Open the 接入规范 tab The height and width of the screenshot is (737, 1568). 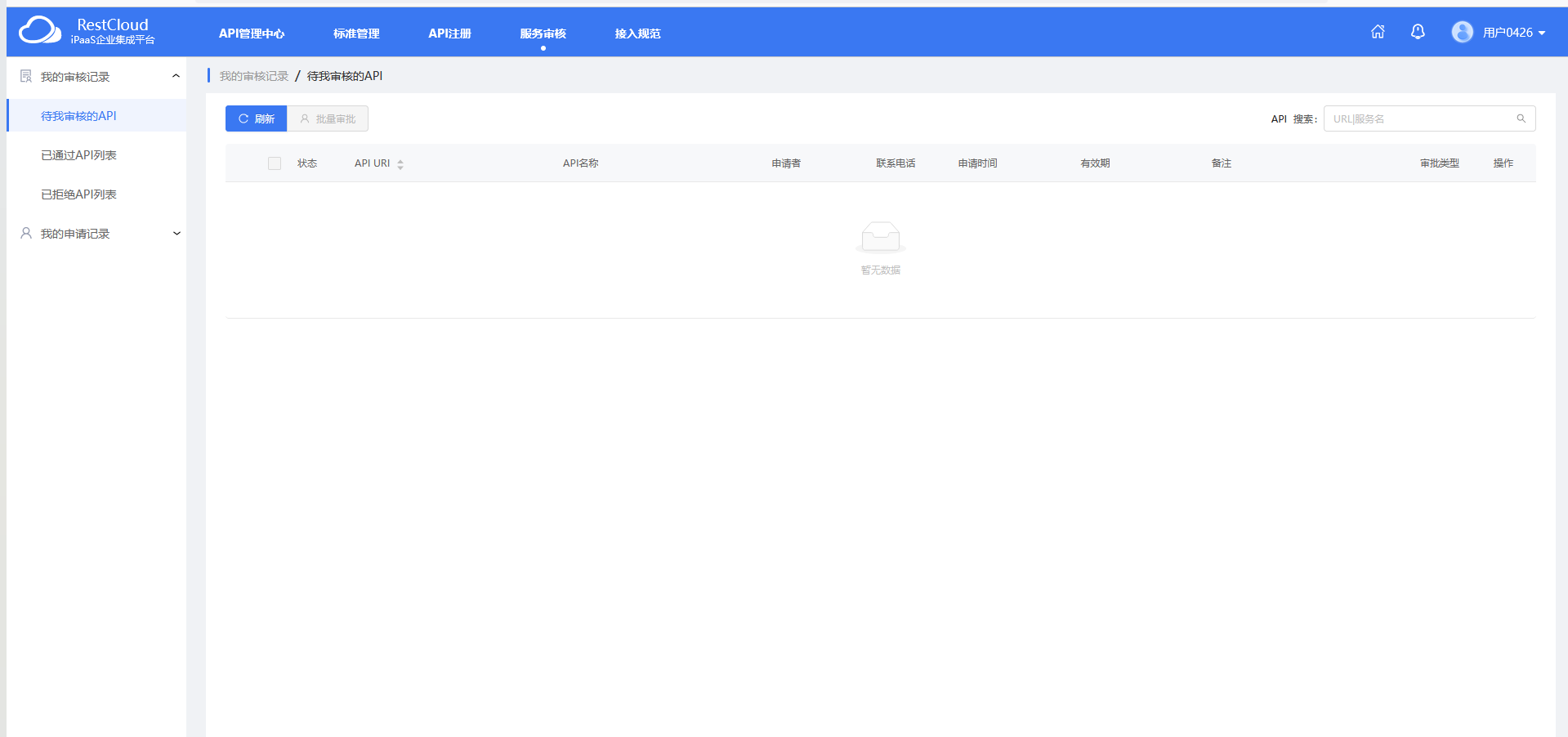pos(637,33)
